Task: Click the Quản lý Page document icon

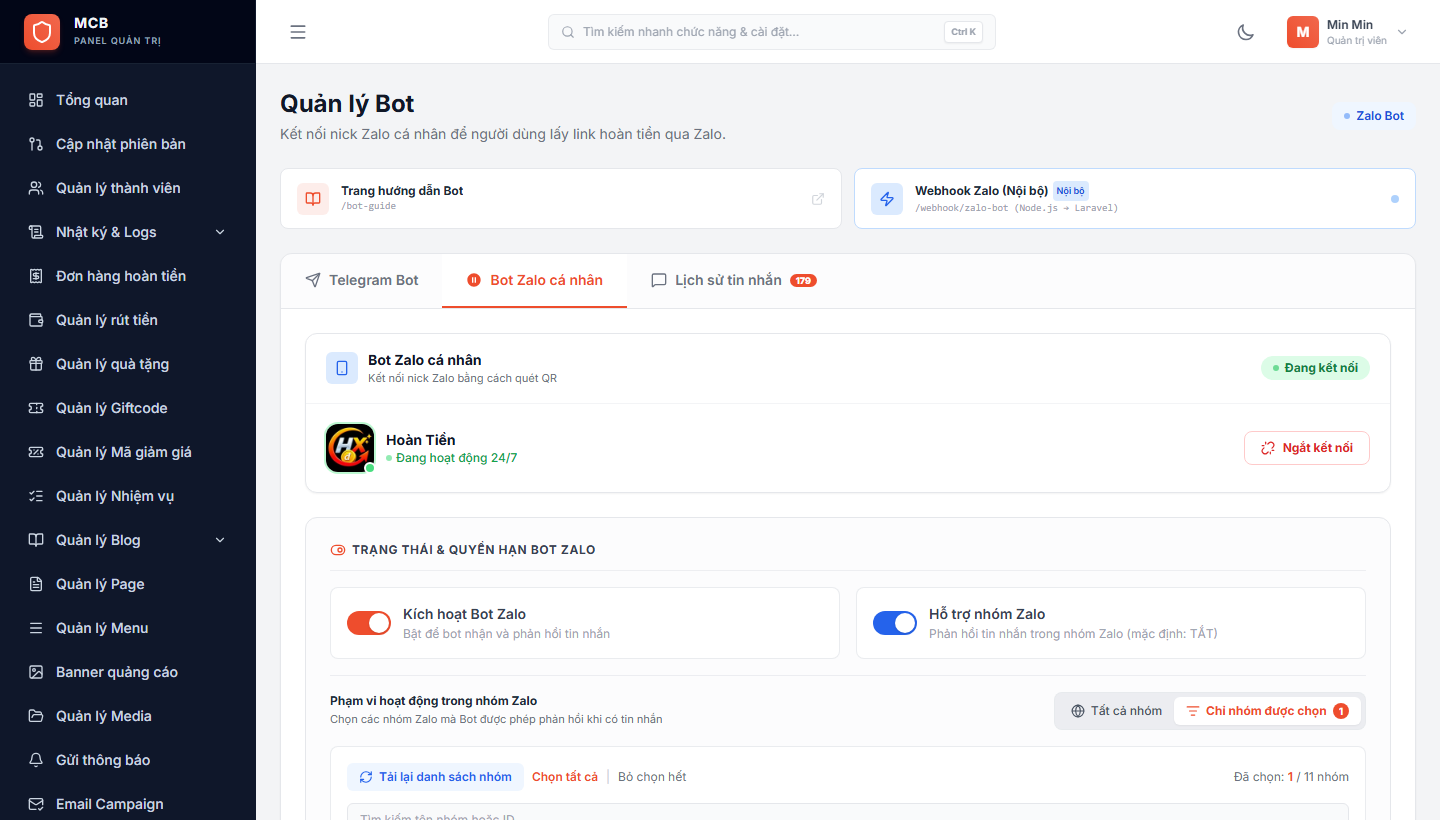Action: (x=36, y=584)
